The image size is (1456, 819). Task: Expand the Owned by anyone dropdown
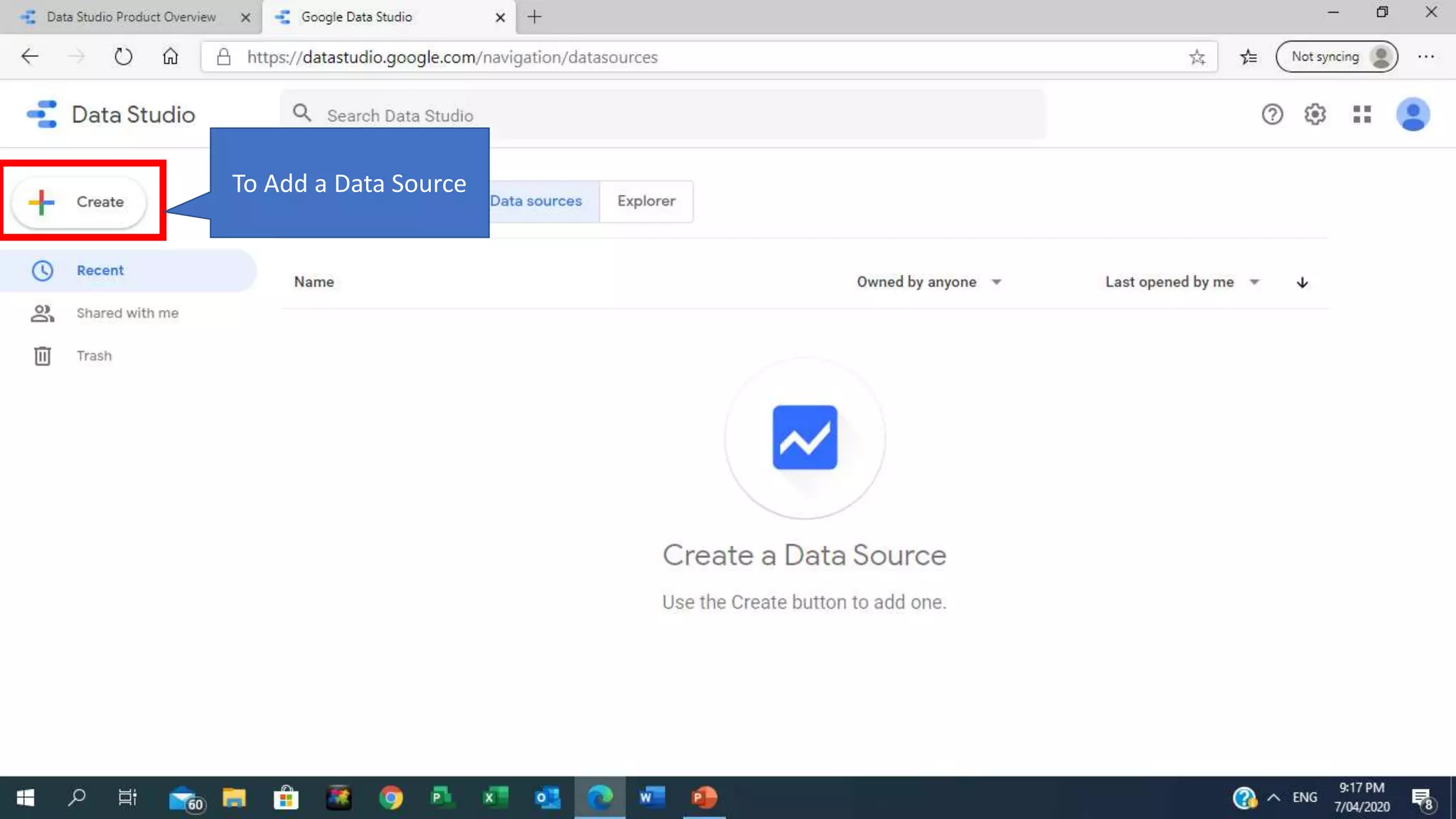[x=929, y=282]
